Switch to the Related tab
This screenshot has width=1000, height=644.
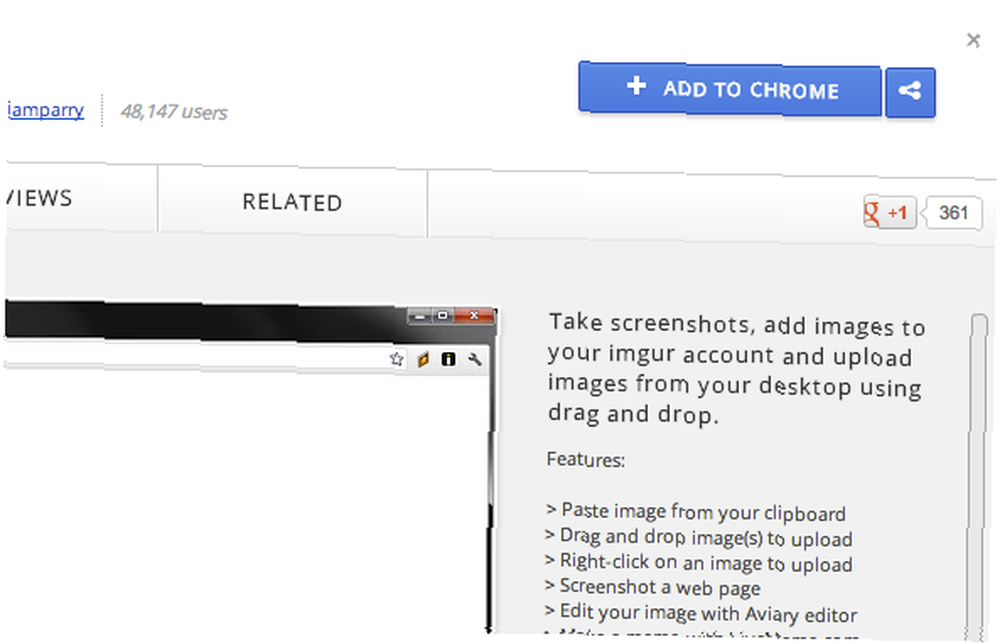pyautogui.click(x=292, y=202)
